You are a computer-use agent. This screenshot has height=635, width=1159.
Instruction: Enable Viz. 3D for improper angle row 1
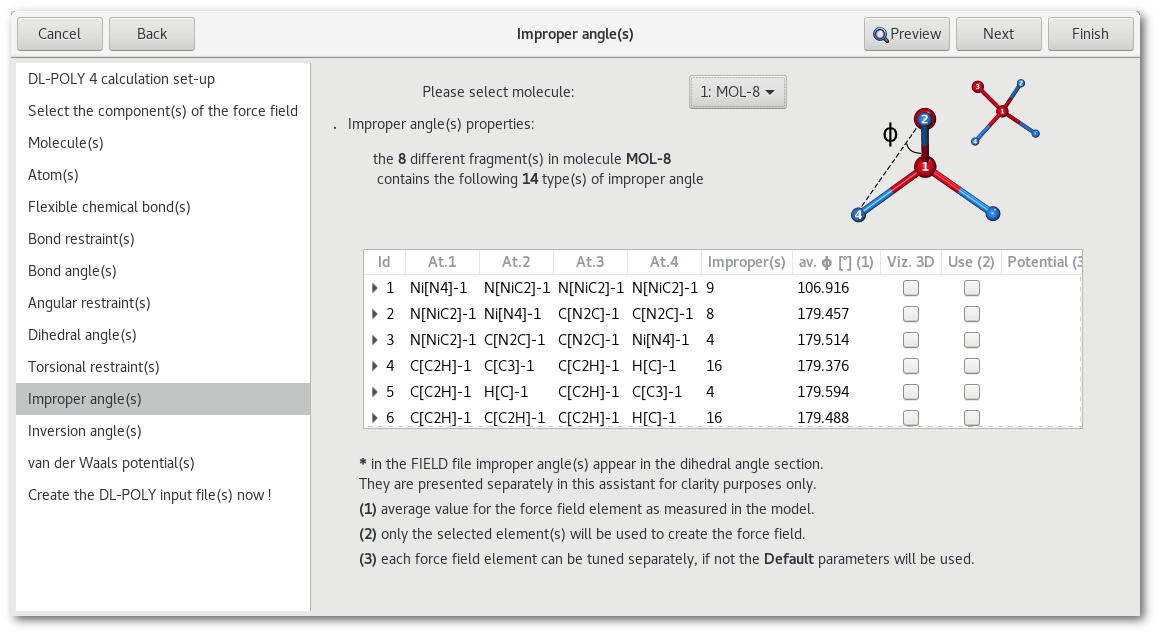tap(910, 288)
